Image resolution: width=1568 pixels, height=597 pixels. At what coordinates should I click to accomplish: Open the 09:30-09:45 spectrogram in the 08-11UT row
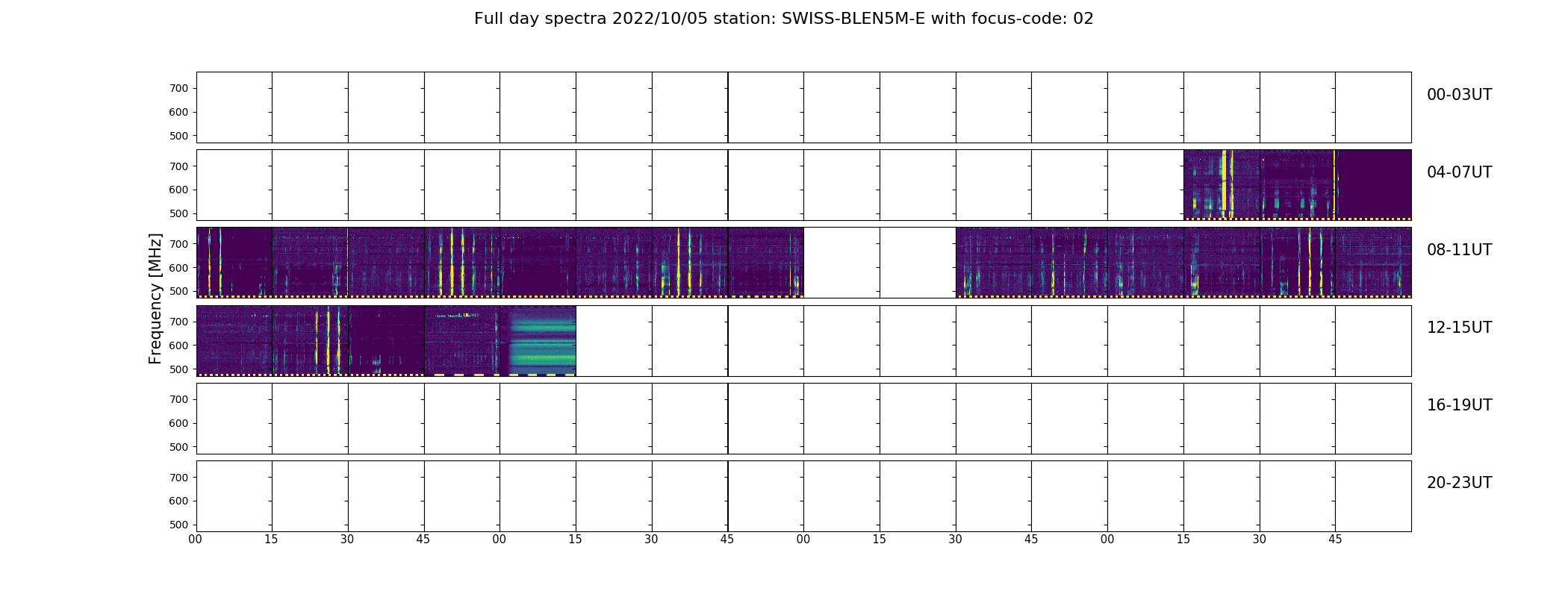coord(690,263)
